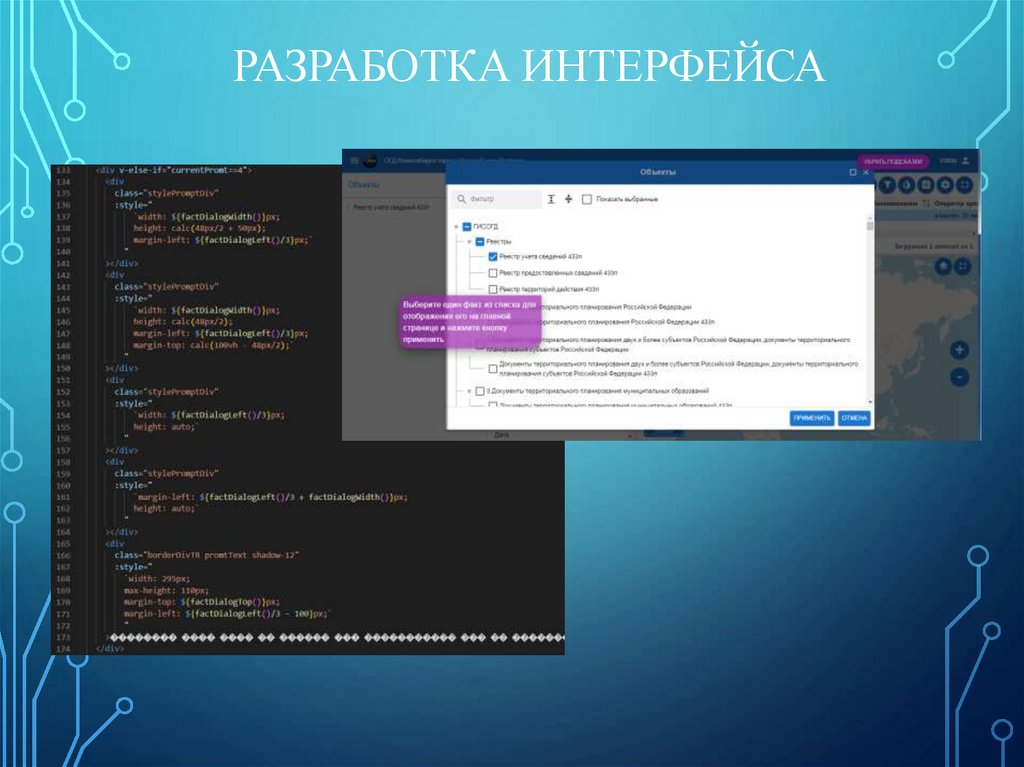
Task: Open the Дата dropdown below the dialog
Action: (x=564, y=435)
